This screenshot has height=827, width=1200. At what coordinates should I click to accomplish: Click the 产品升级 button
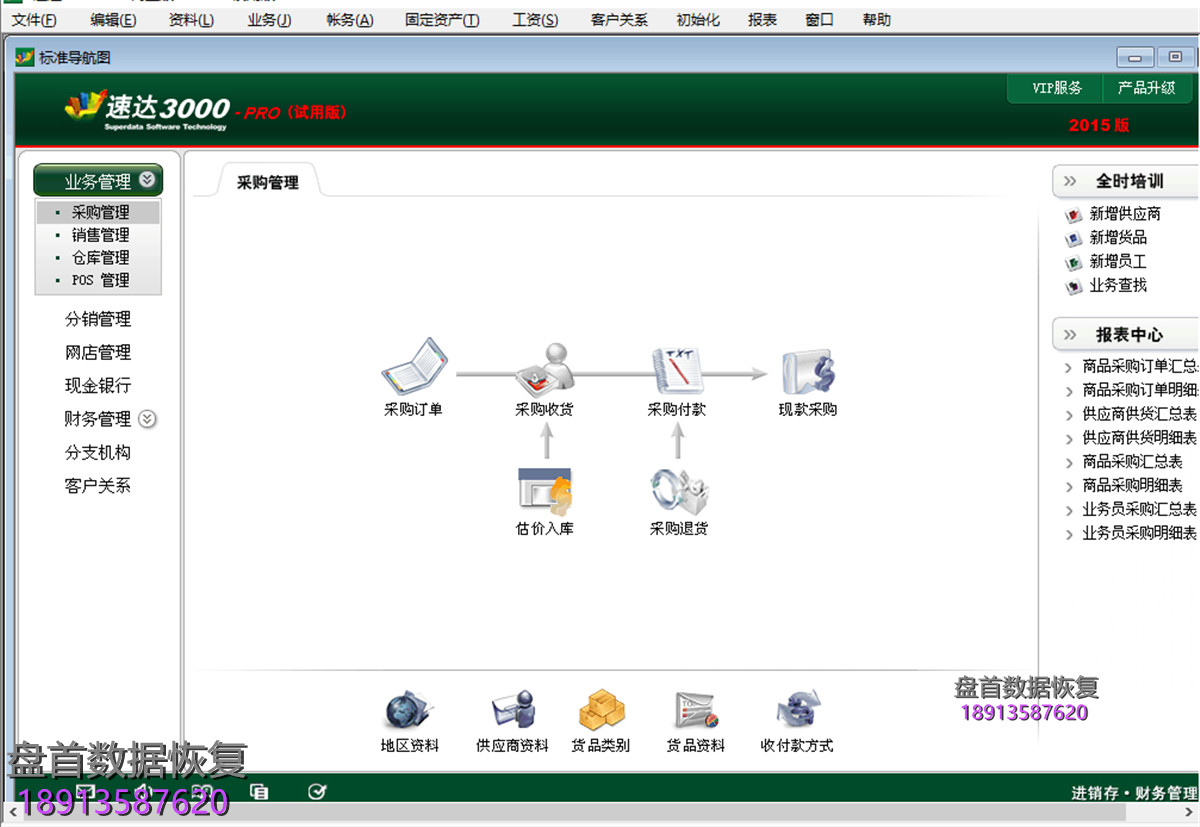coord(1146,88)
